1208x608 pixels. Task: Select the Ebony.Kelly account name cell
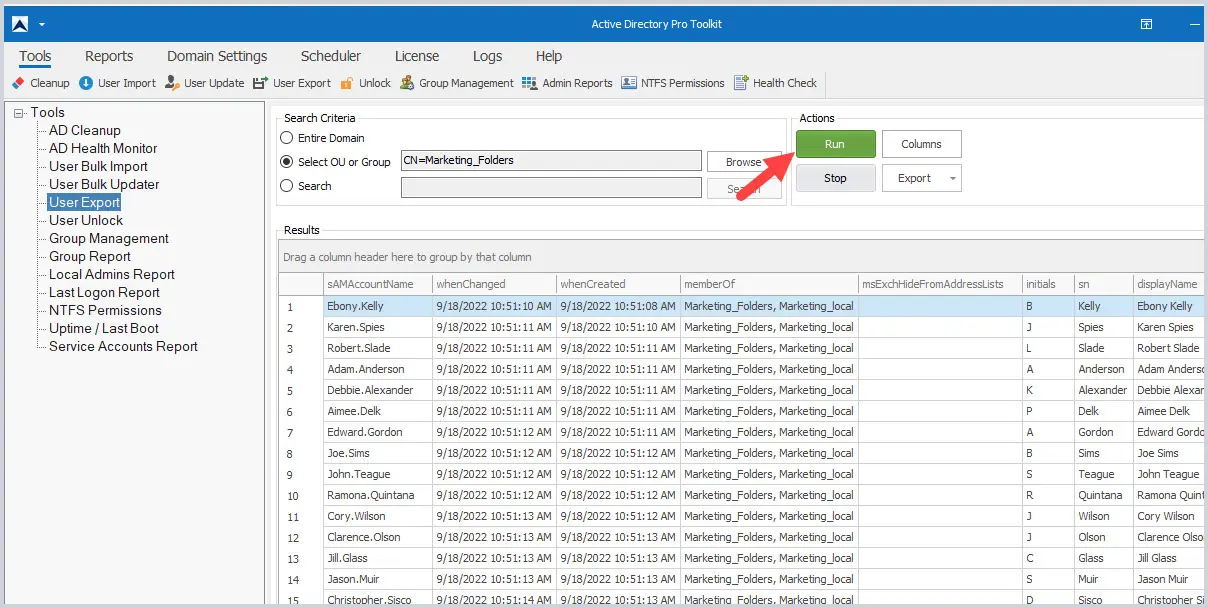[x=377, y=306]
